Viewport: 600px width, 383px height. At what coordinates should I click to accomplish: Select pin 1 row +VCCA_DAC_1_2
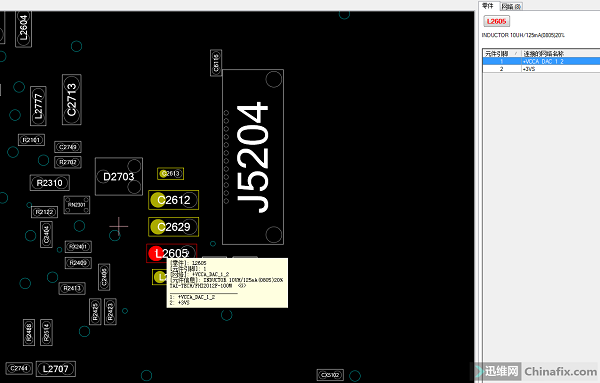[x=541, y=61]
